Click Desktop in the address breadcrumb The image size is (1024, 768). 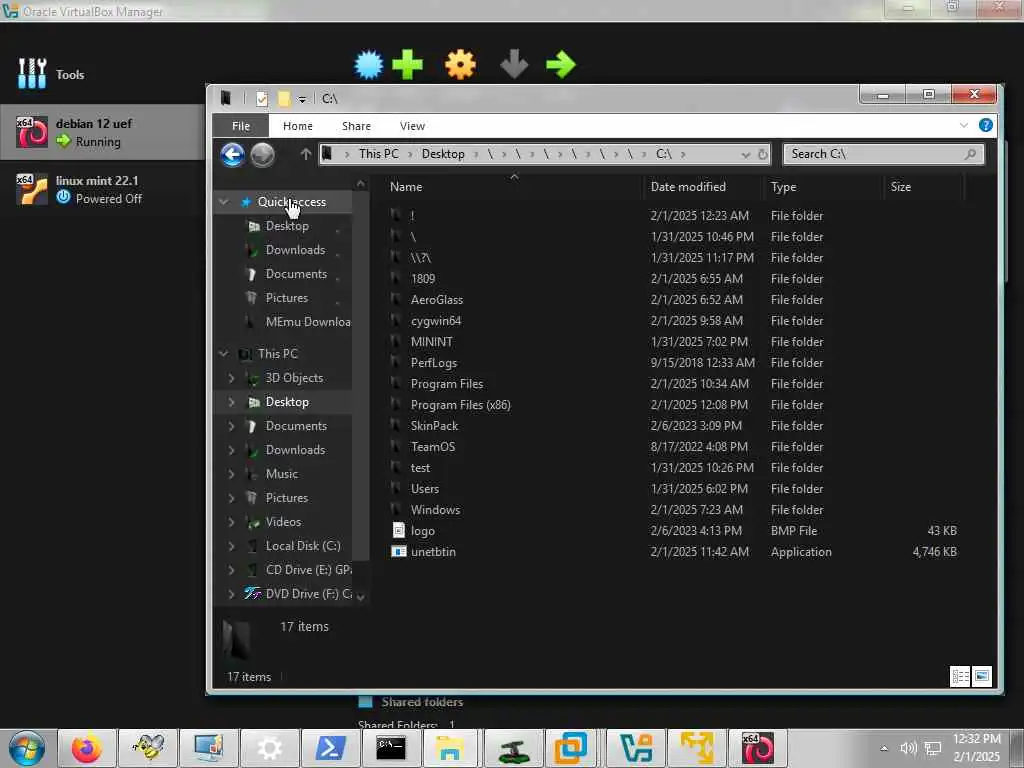pos(443,154)
